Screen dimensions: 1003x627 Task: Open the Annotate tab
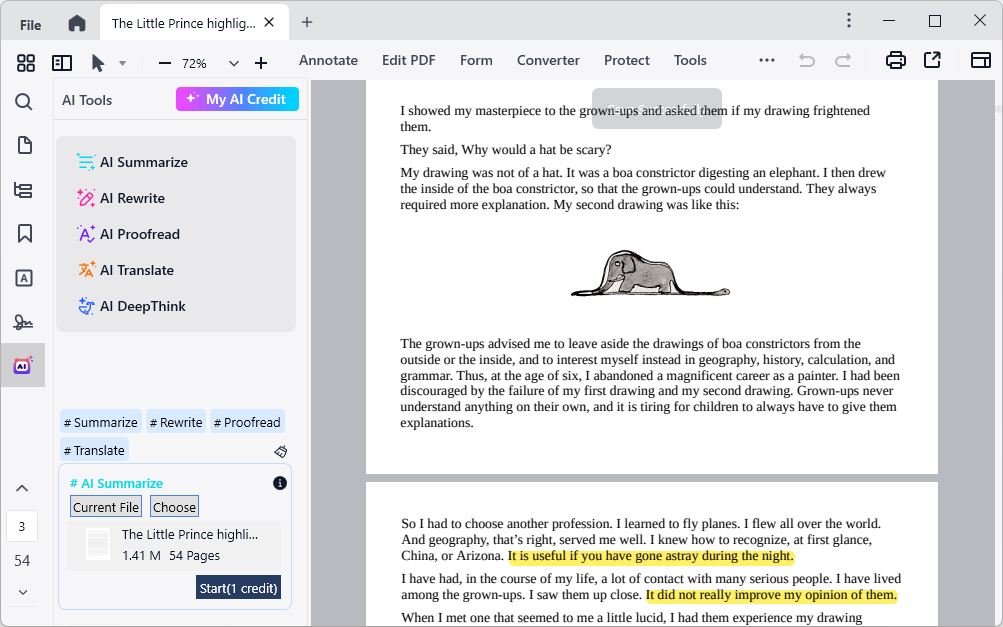pyautogui.click(x=328, y=61)
